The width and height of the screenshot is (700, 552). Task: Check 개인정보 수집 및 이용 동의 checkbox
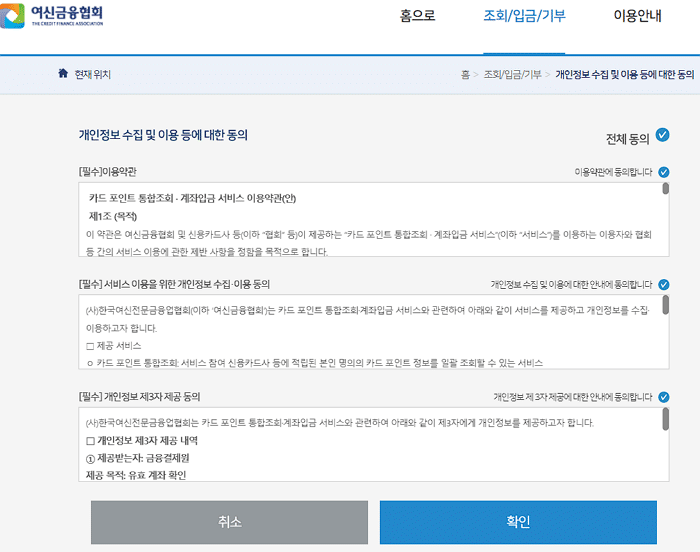664,285
